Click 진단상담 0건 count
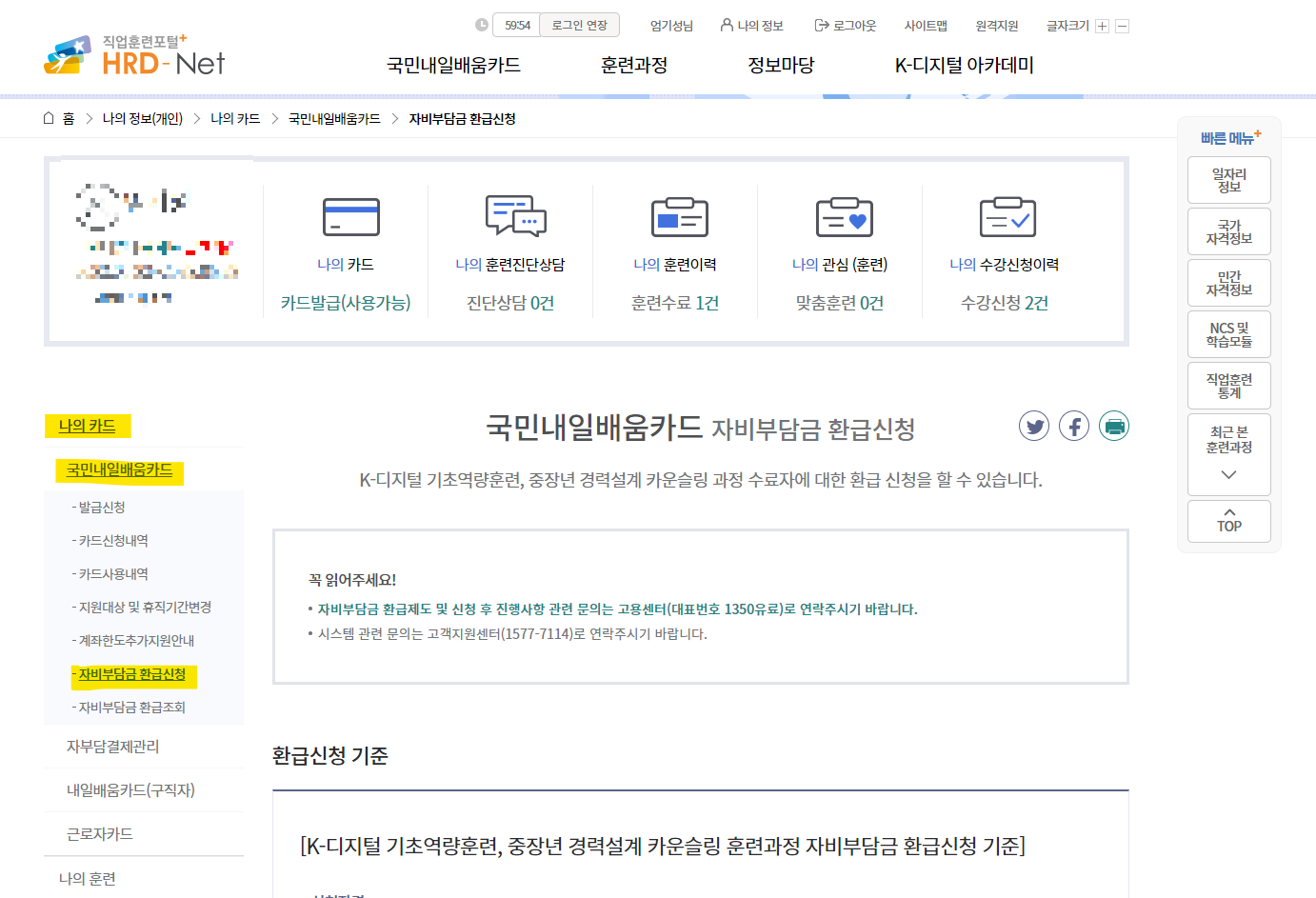Image resolution: width=1316 pixels, height=898 pixels. pyautogui.click(x=510, y=303)
